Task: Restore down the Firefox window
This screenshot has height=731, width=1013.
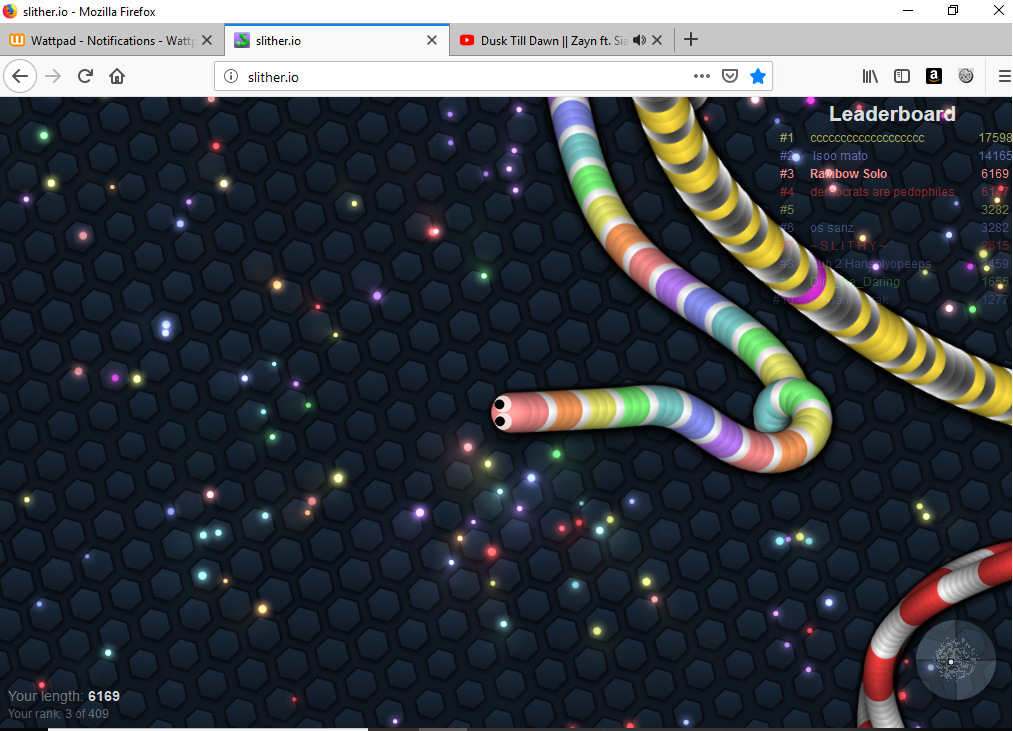Action: [953, 10]
